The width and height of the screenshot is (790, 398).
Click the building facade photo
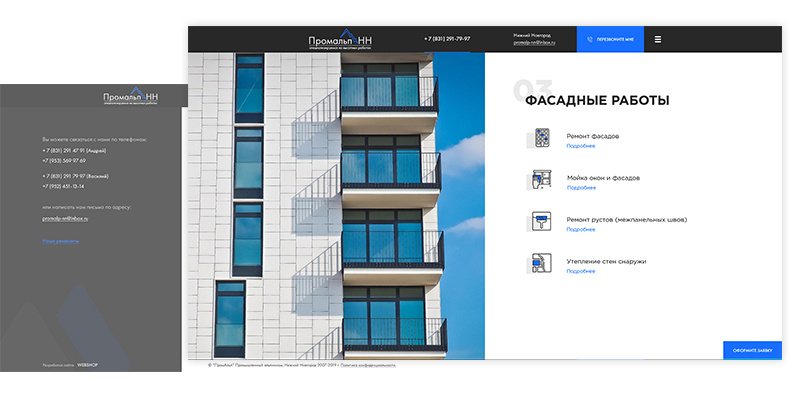pos(336,206)
